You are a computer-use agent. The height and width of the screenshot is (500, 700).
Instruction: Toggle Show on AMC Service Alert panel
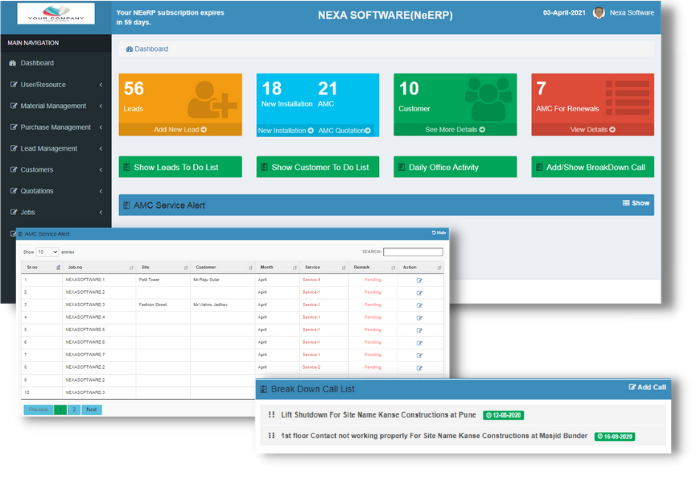pyautogui.click(x=636, y=203)
